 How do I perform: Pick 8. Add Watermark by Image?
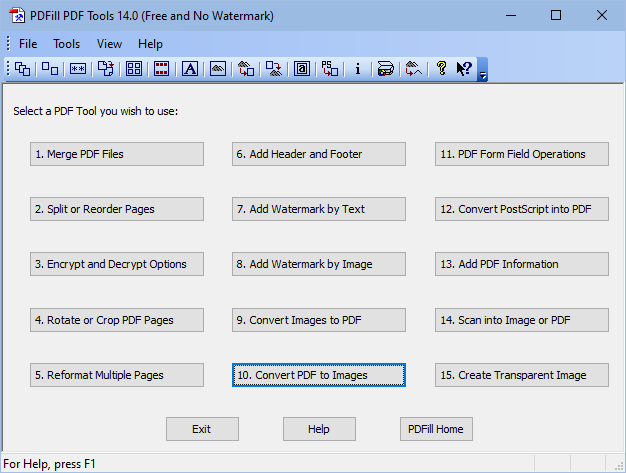tap(319, 264)
